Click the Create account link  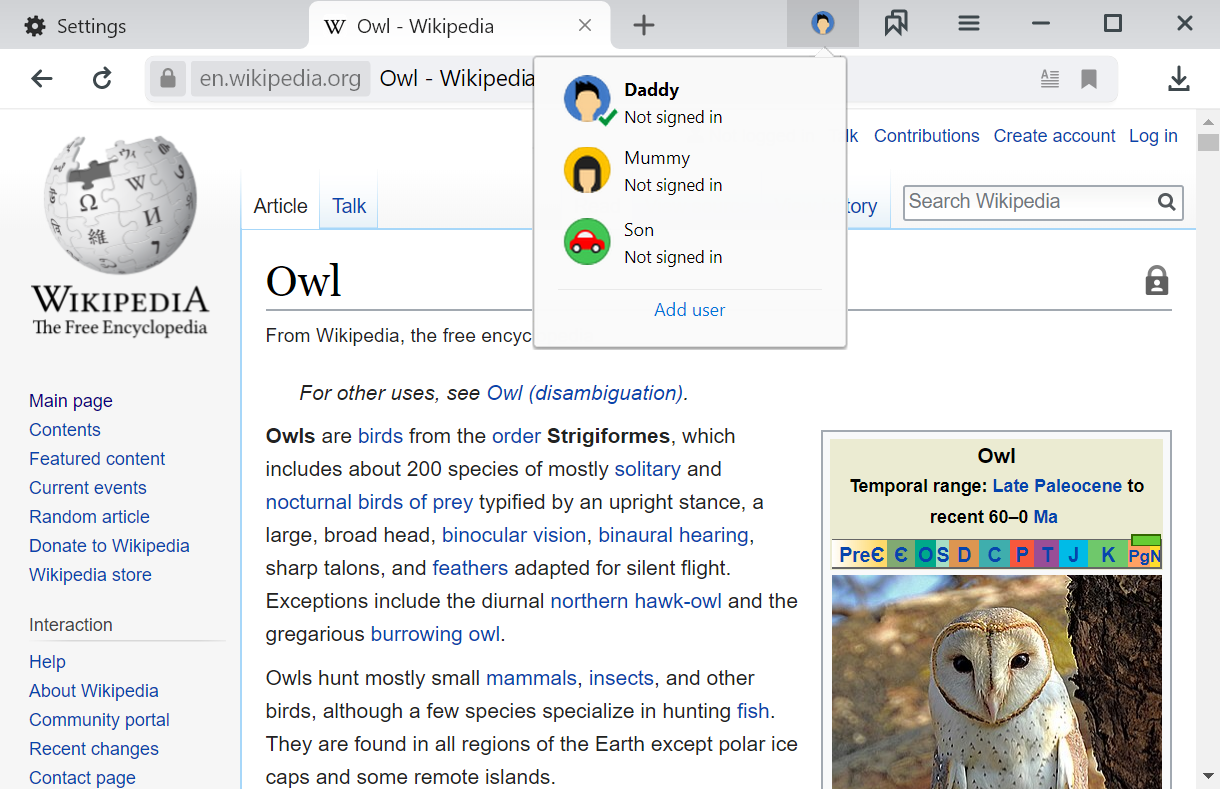(x=1054, y=136)
